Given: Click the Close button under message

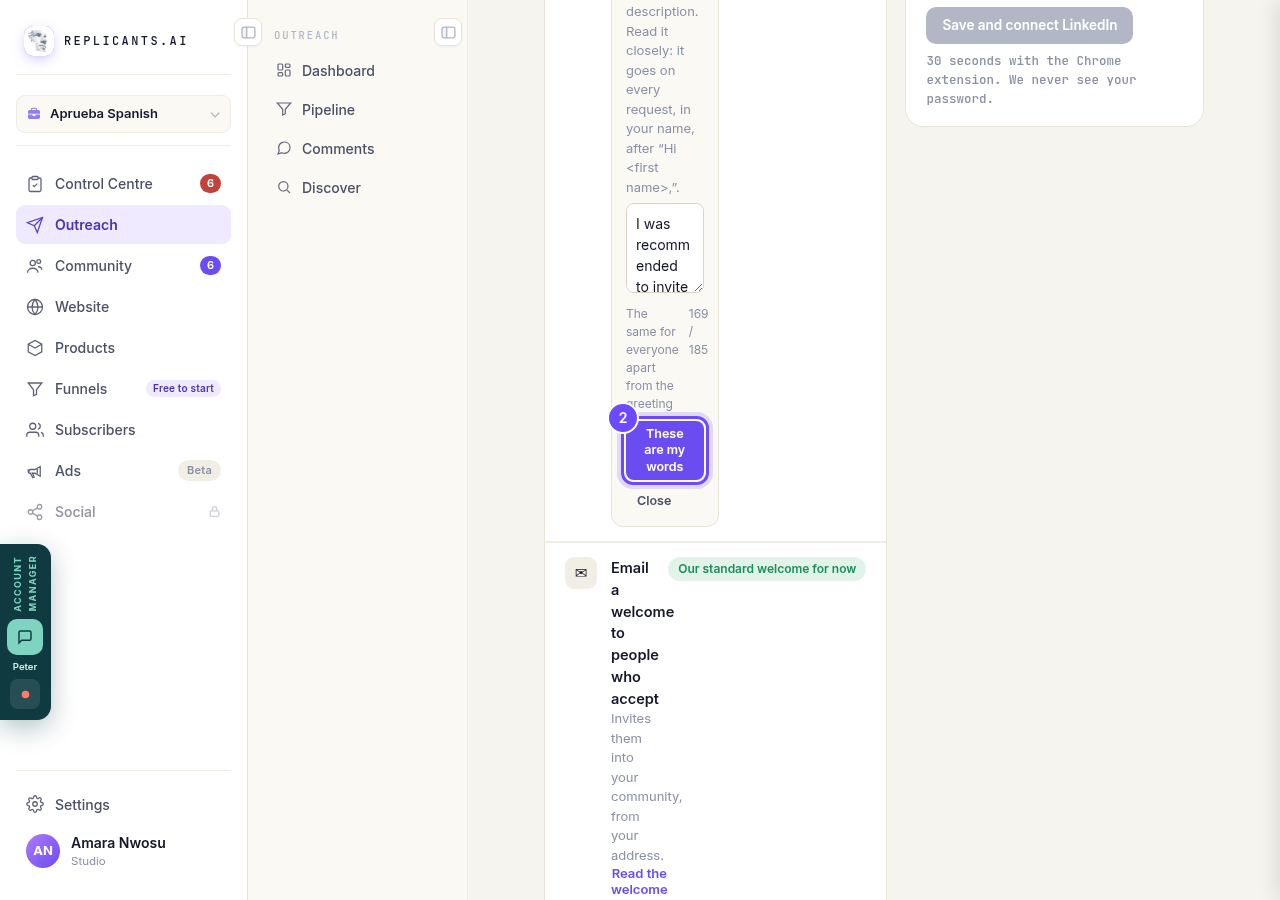Looking at the screenshot, I should tap(654, 501).
